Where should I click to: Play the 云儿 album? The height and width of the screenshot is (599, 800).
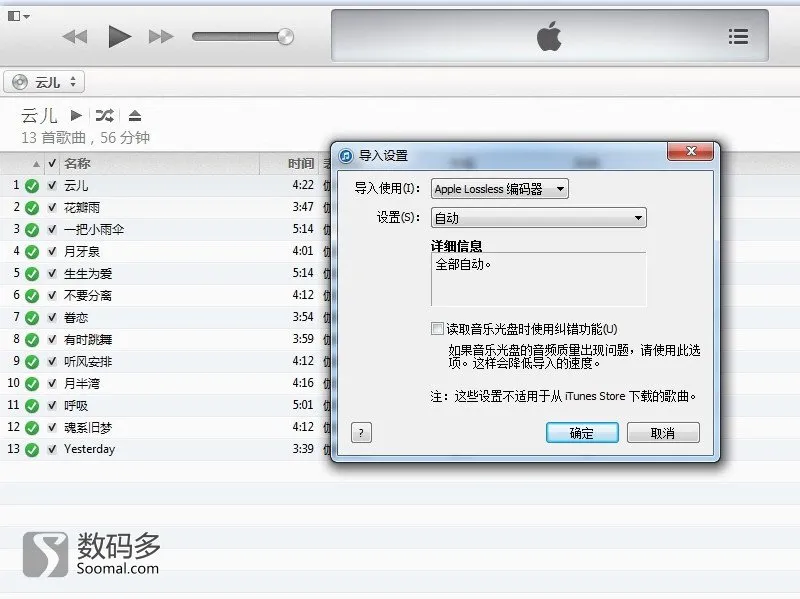(77, 115)
